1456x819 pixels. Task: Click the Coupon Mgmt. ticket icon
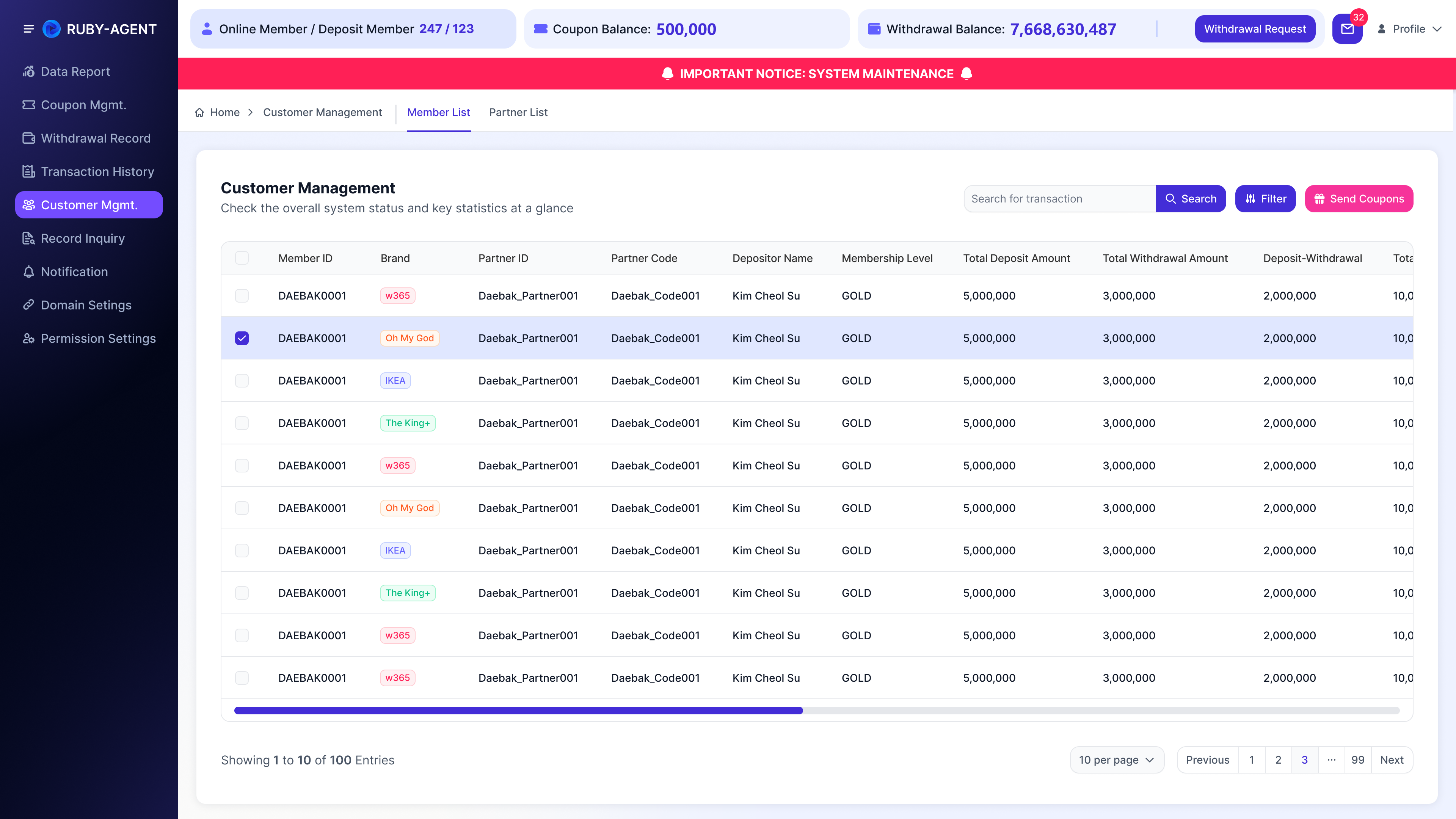(28, 105)
